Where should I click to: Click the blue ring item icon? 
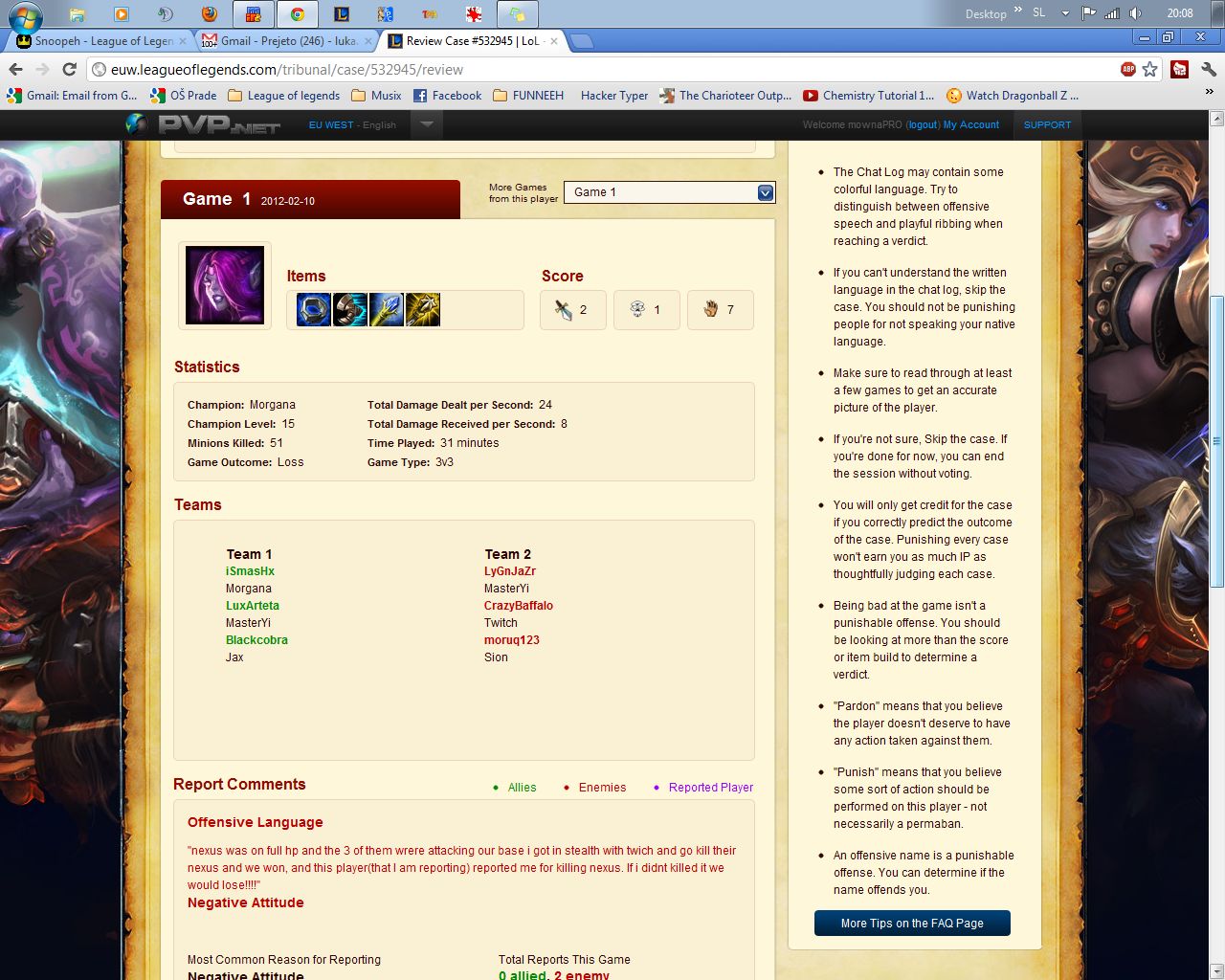pyautogui.click(x=314, y=310)
